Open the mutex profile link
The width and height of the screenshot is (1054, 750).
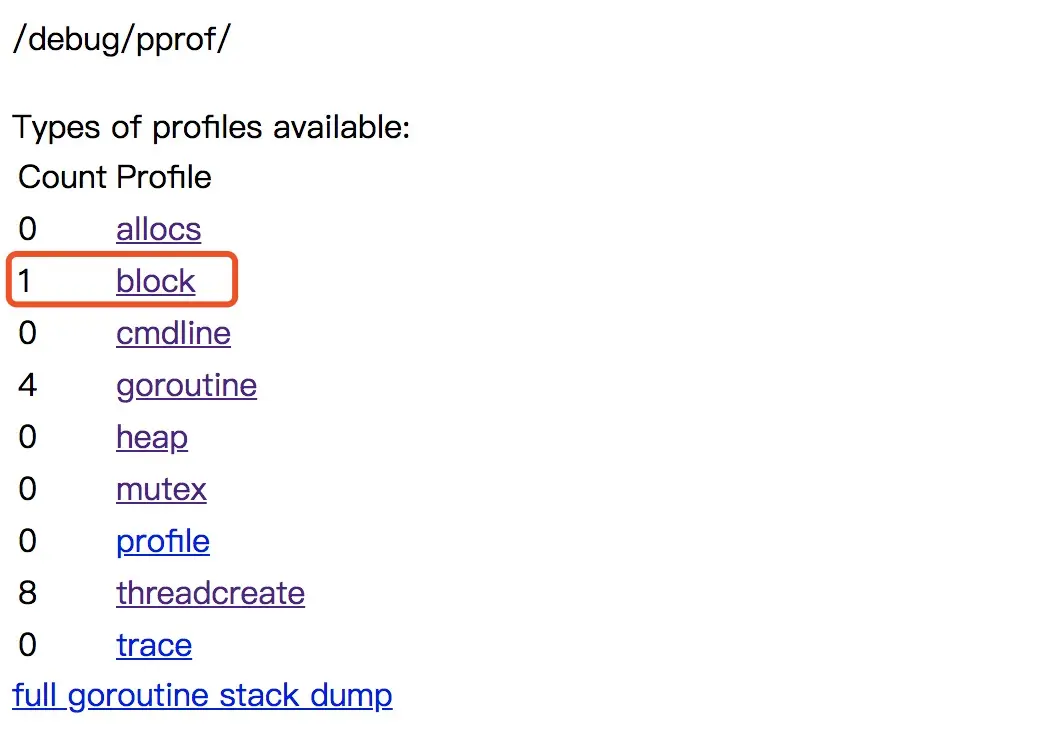[161, 490]
